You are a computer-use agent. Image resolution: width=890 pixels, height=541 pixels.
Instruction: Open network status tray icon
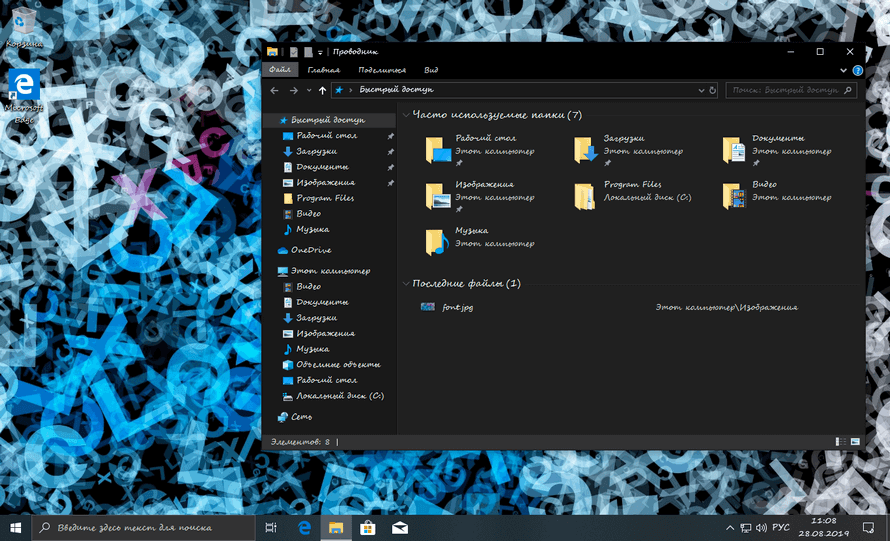tap(746, 529)
